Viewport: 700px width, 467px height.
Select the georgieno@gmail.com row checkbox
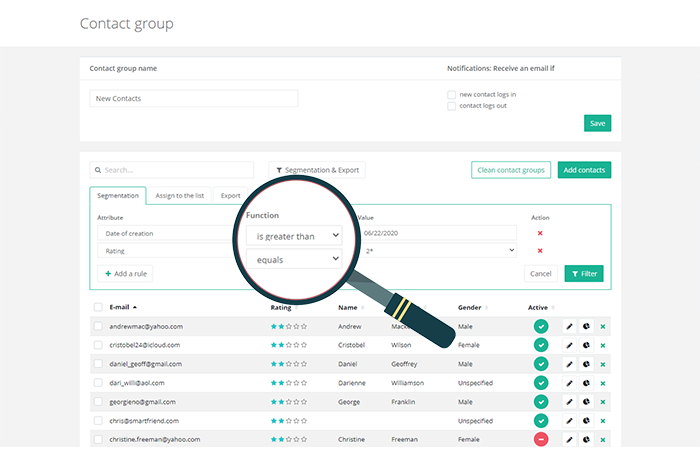pos(98,402)
